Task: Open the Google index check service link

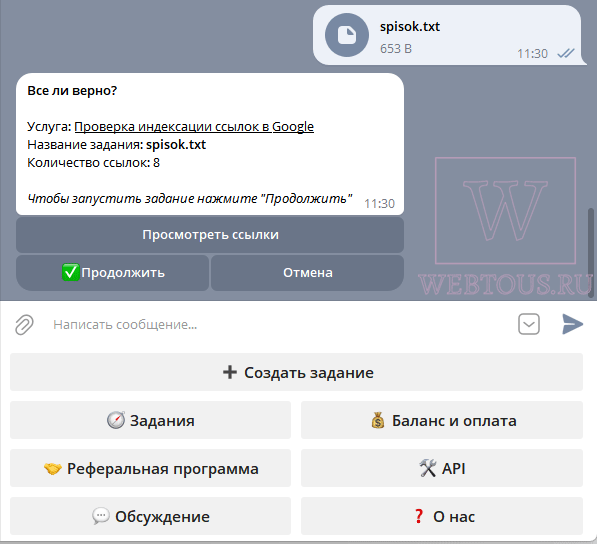Action: (x=194, y=126)
